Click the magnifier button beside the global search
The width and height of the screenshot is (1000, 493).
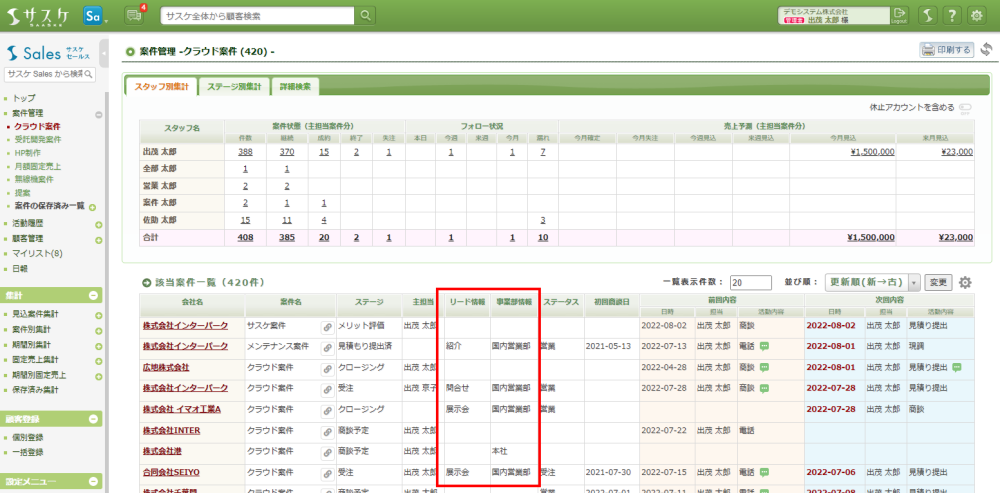pyautogui.click(x=366, y=15)
